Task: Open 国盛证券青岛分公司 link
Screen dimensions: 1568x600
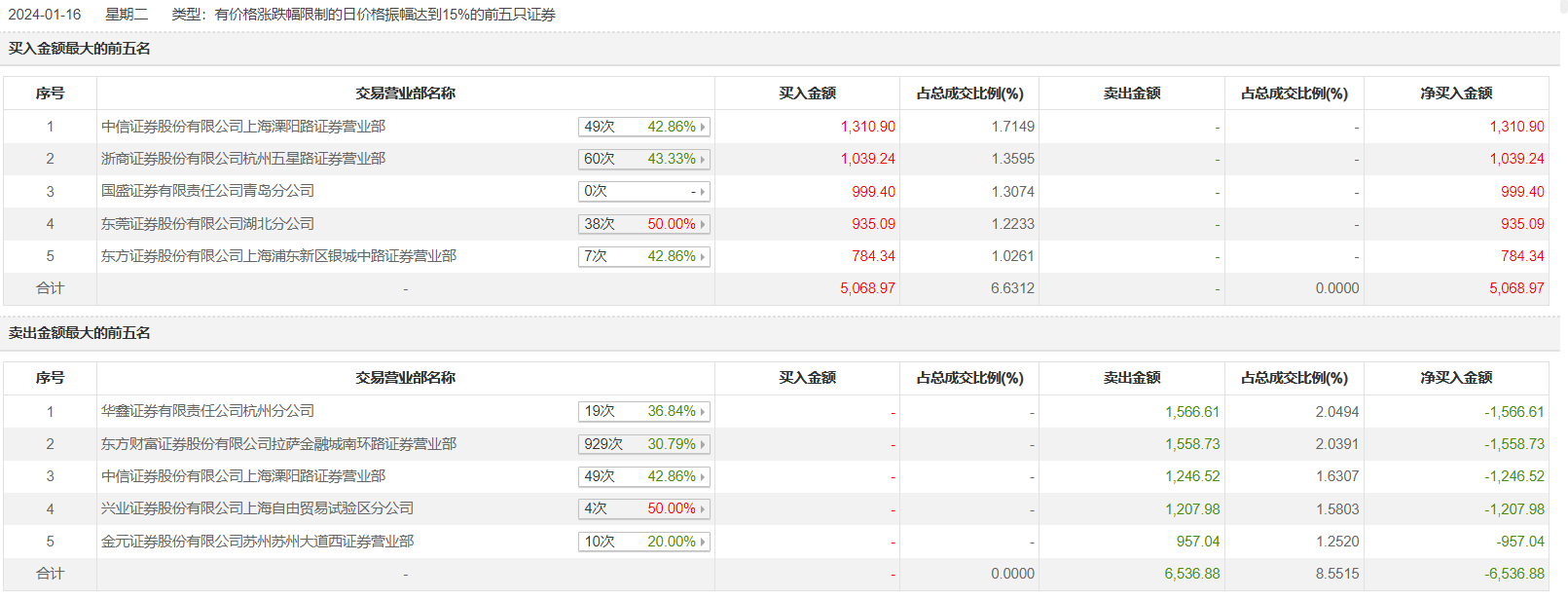Action: click(x=207, y=191)
